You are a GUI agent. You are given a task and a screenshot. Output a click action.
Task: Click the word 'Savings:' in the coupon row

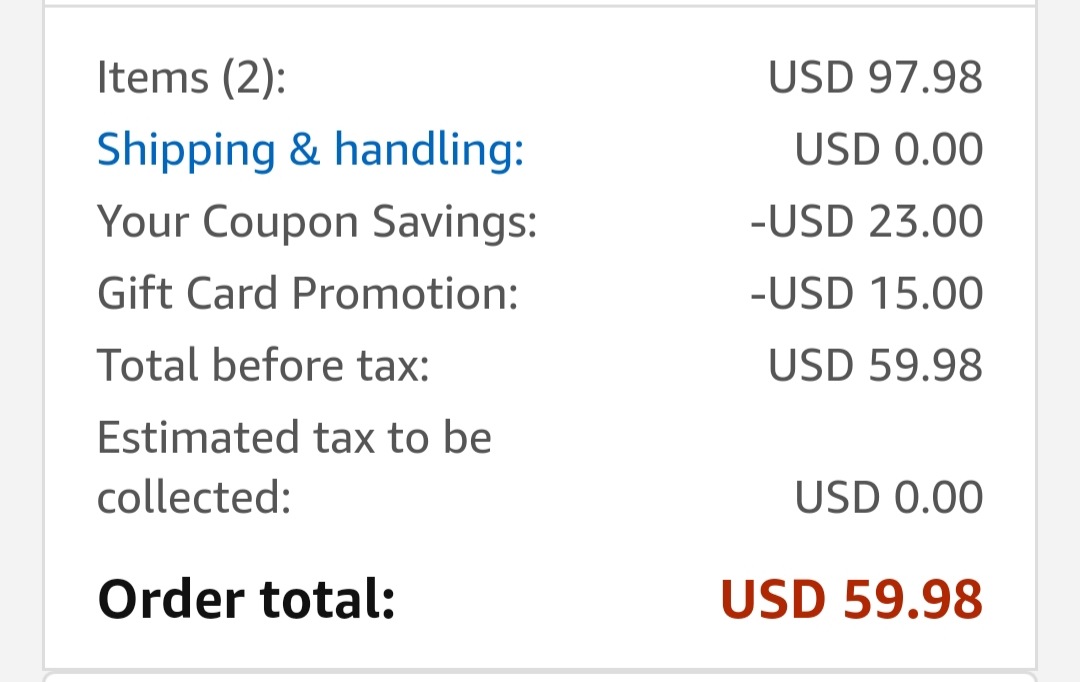click(455, 222)
